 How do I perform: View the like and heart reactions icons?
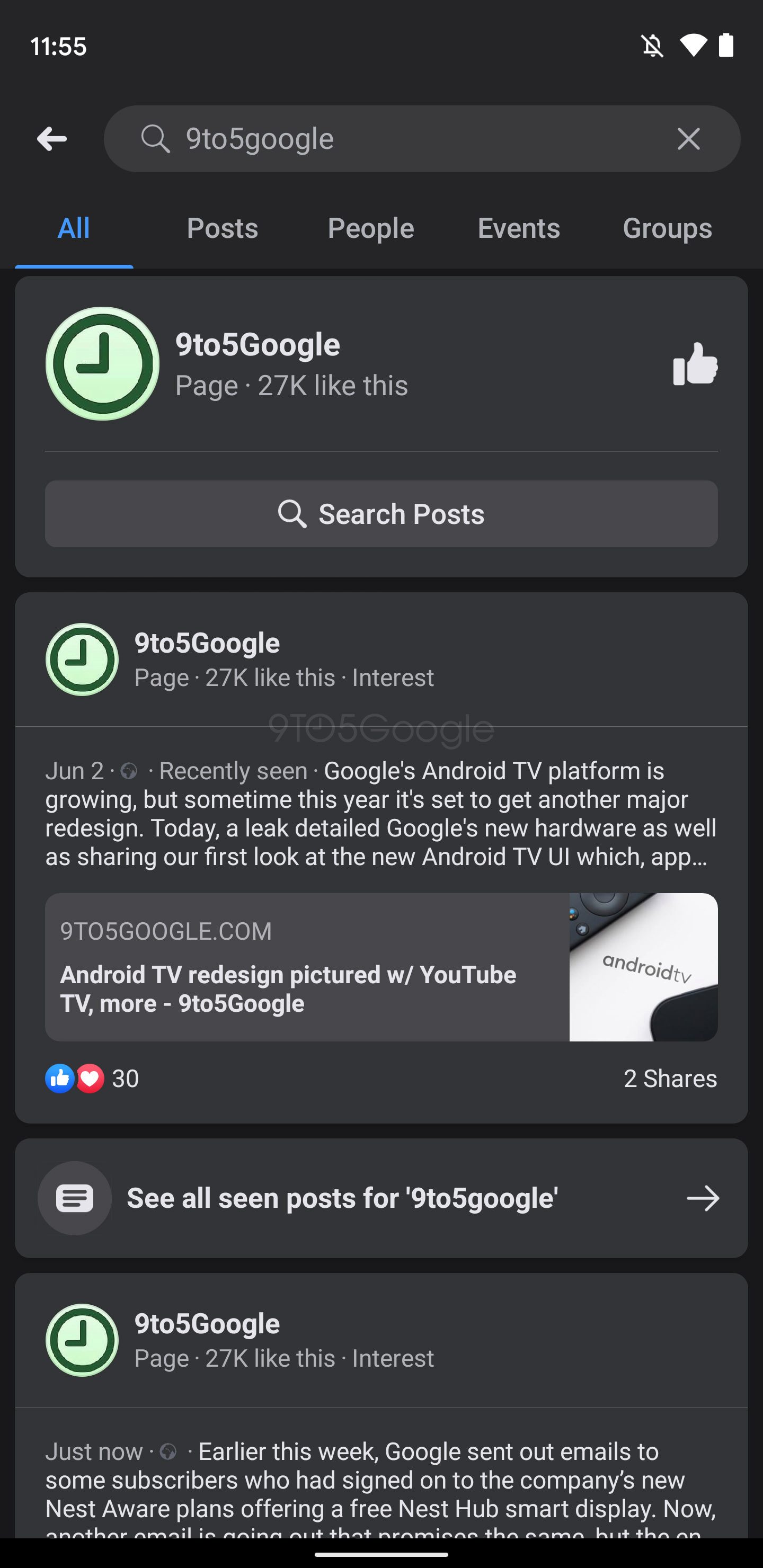(x=74, y=1079)
